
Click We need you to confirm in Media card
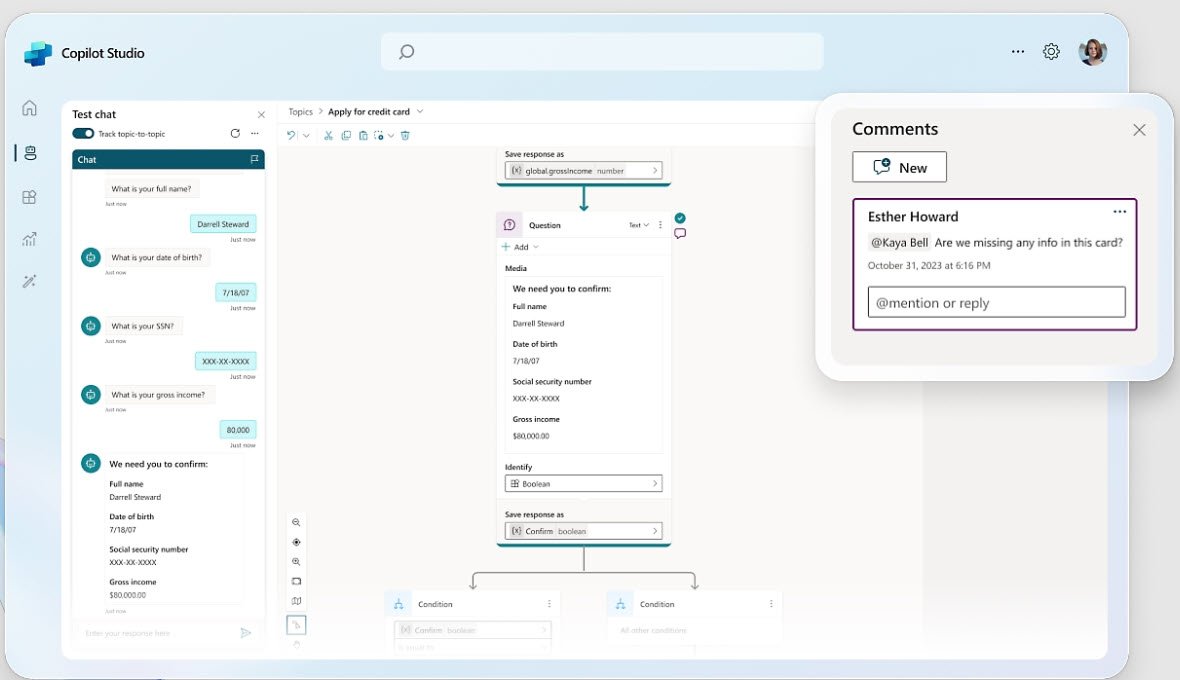(x=562, y=289)
